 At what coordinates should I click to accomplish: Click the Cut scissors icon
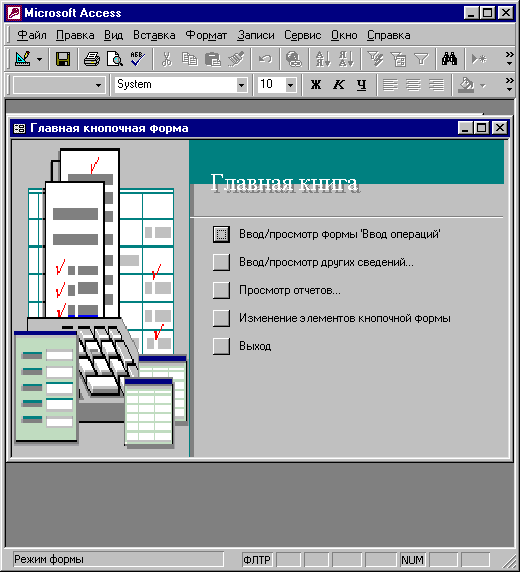pyautogui.click(x=167, y=59)
